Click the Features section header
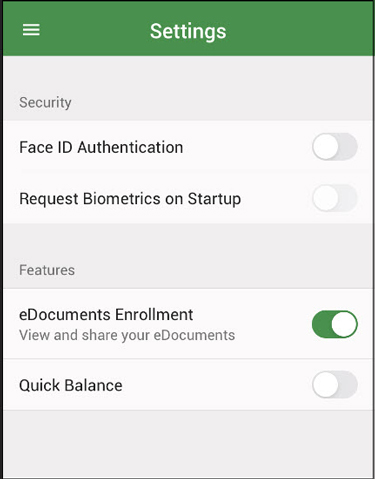The height and width of the screenshot is (479, 375). point(47,270)
